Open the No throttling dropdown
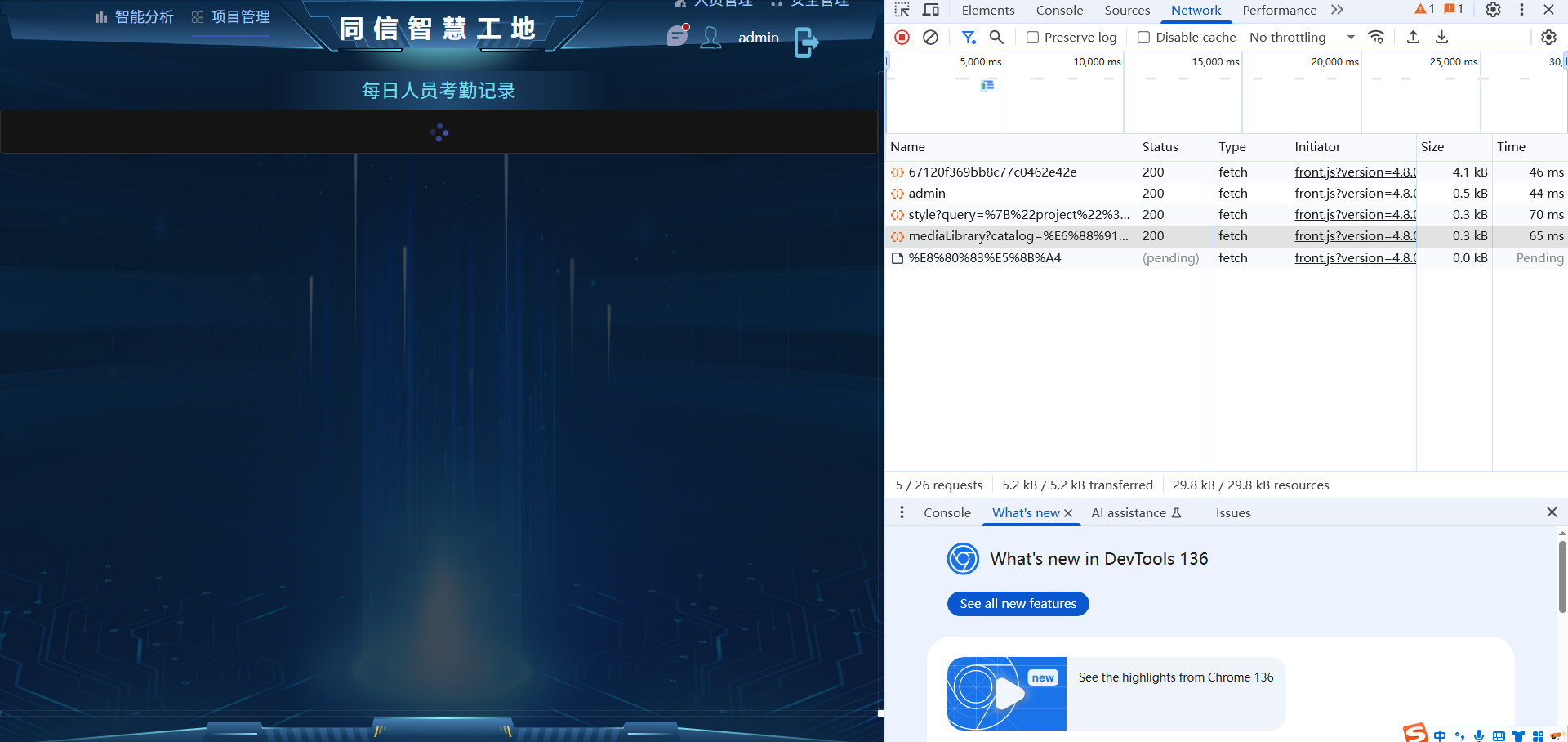 pyautogui.click(x=1302, y=38)
